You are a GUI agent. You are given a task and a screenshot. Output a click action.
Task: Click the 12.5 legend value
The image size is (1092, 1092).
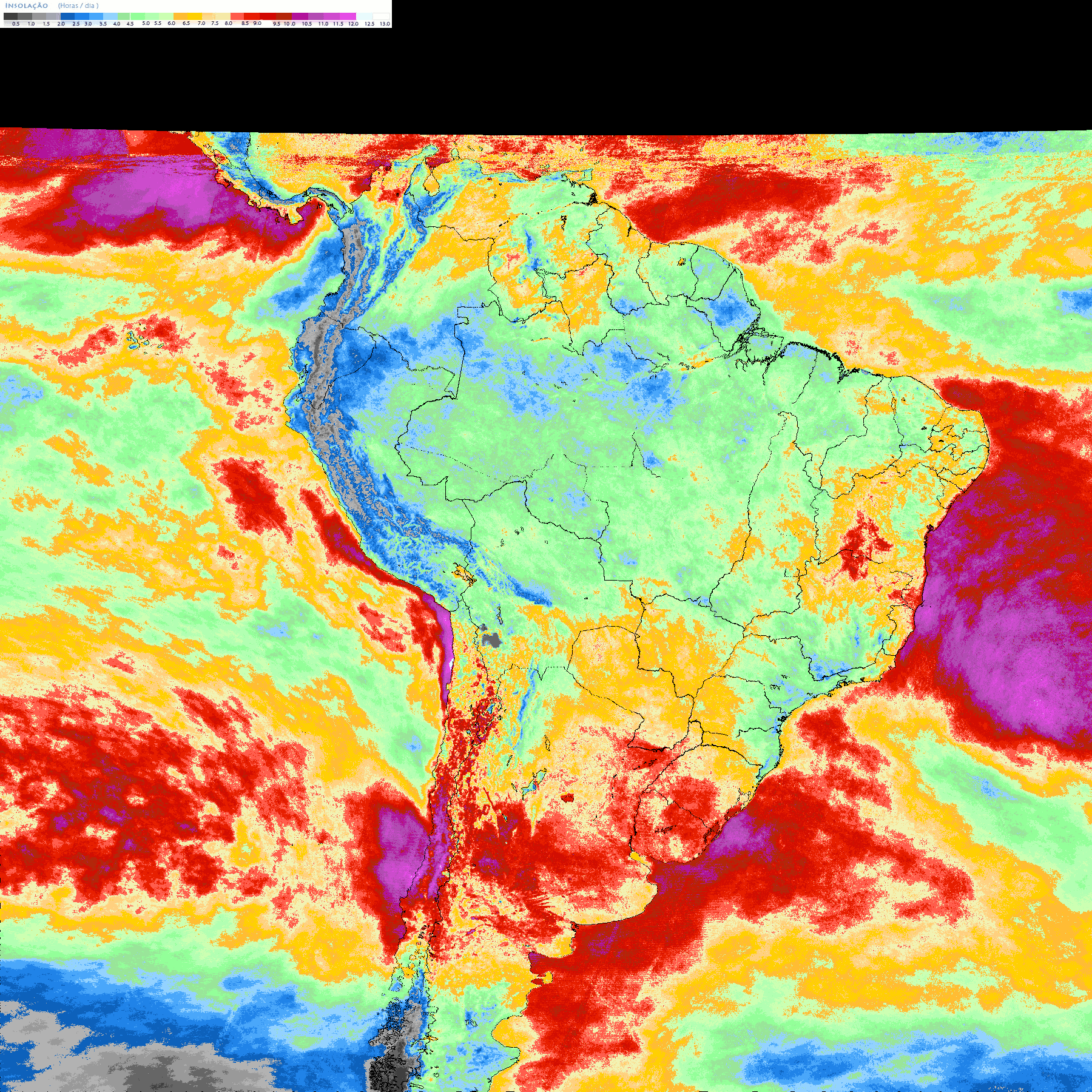click(369, 24)
